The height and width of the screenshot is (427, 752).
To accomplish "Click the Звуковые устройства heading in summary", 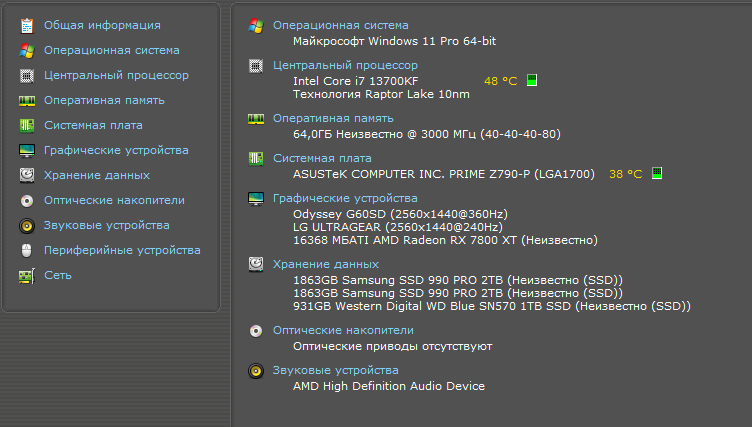I will coord(335,370).
